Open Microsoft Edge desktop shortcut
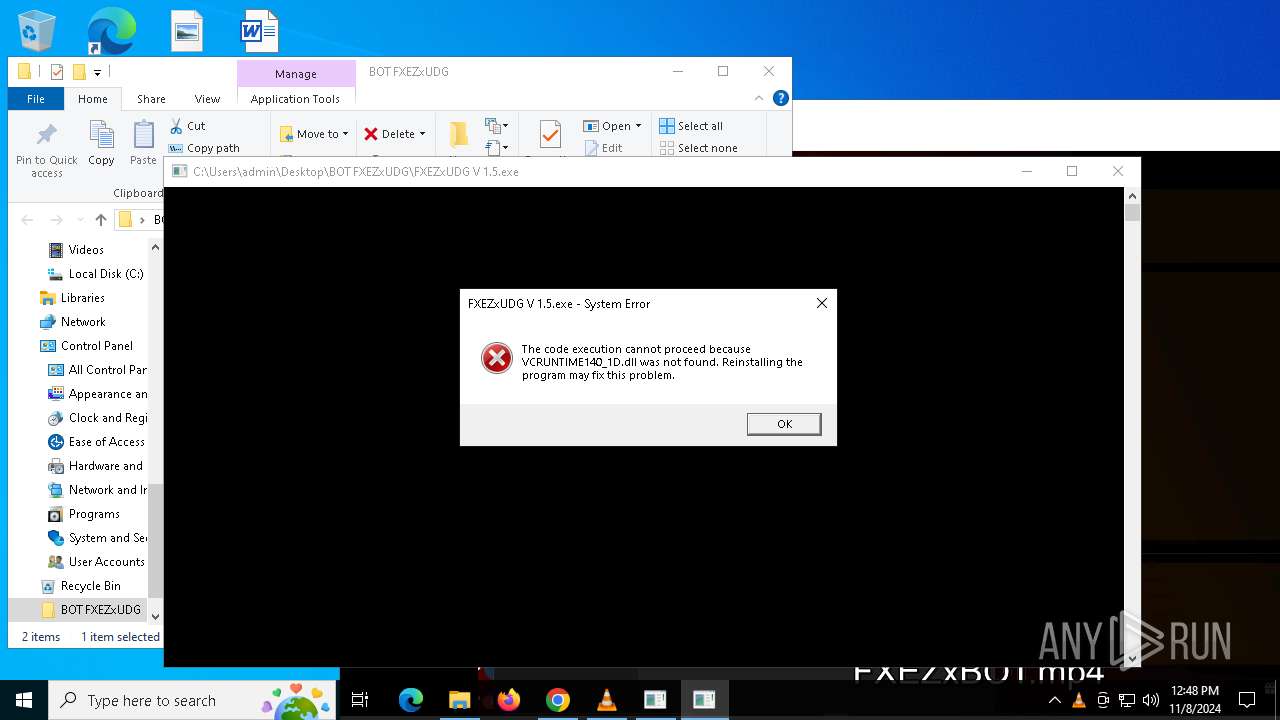The width and height of the screenshot is (1280, 720). 110,32
